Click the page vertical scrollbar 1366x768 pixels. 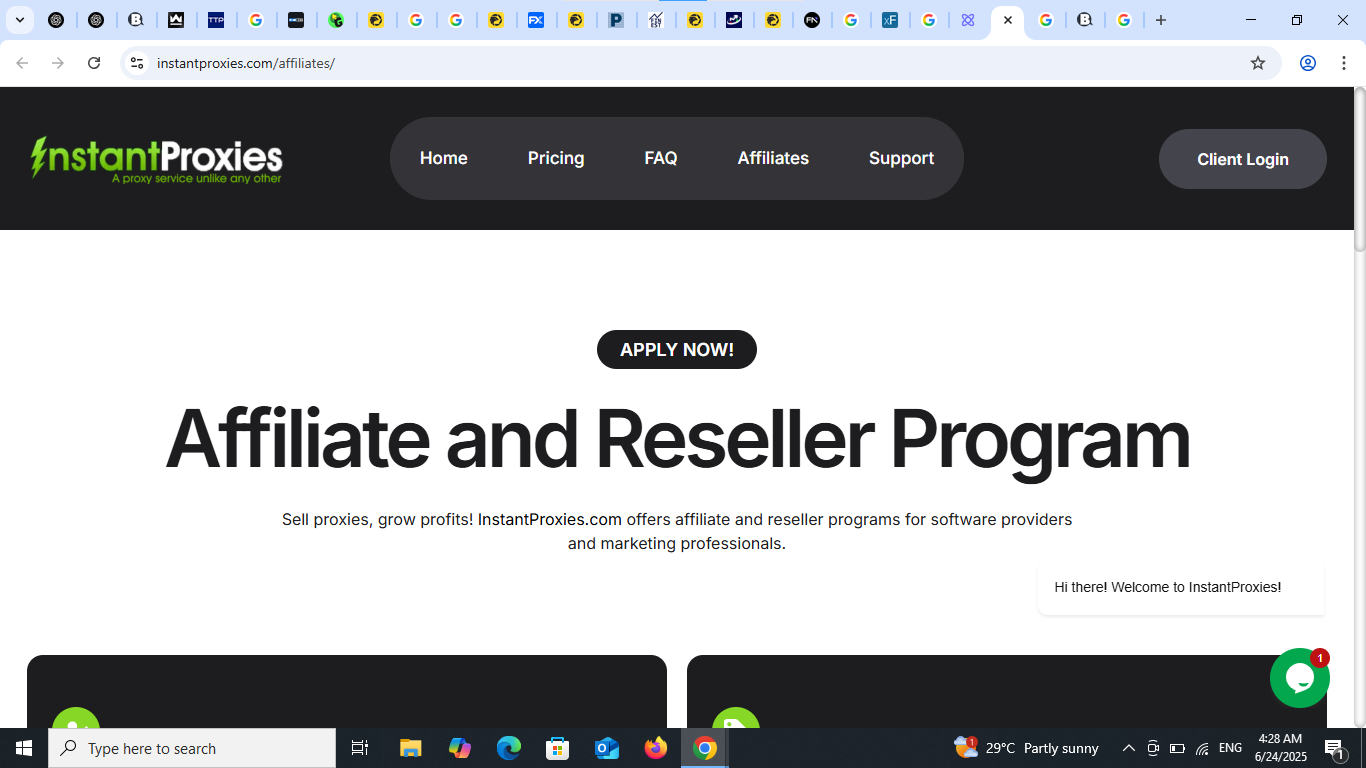click(1359, 170)
